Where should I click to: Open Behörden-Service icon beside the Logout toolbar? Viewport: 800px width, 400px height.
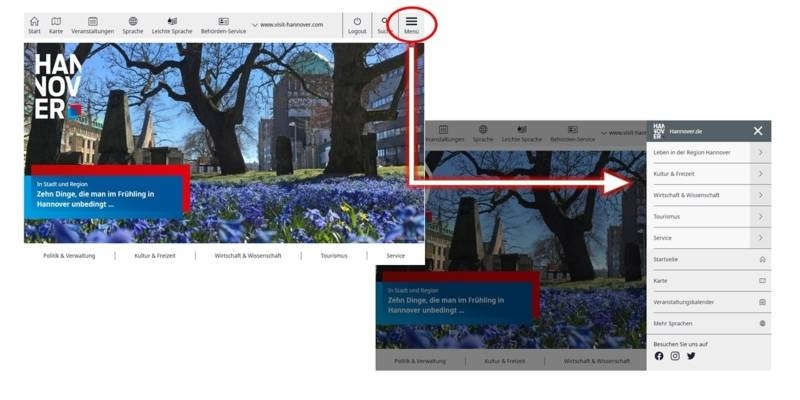tap(223, 21)
